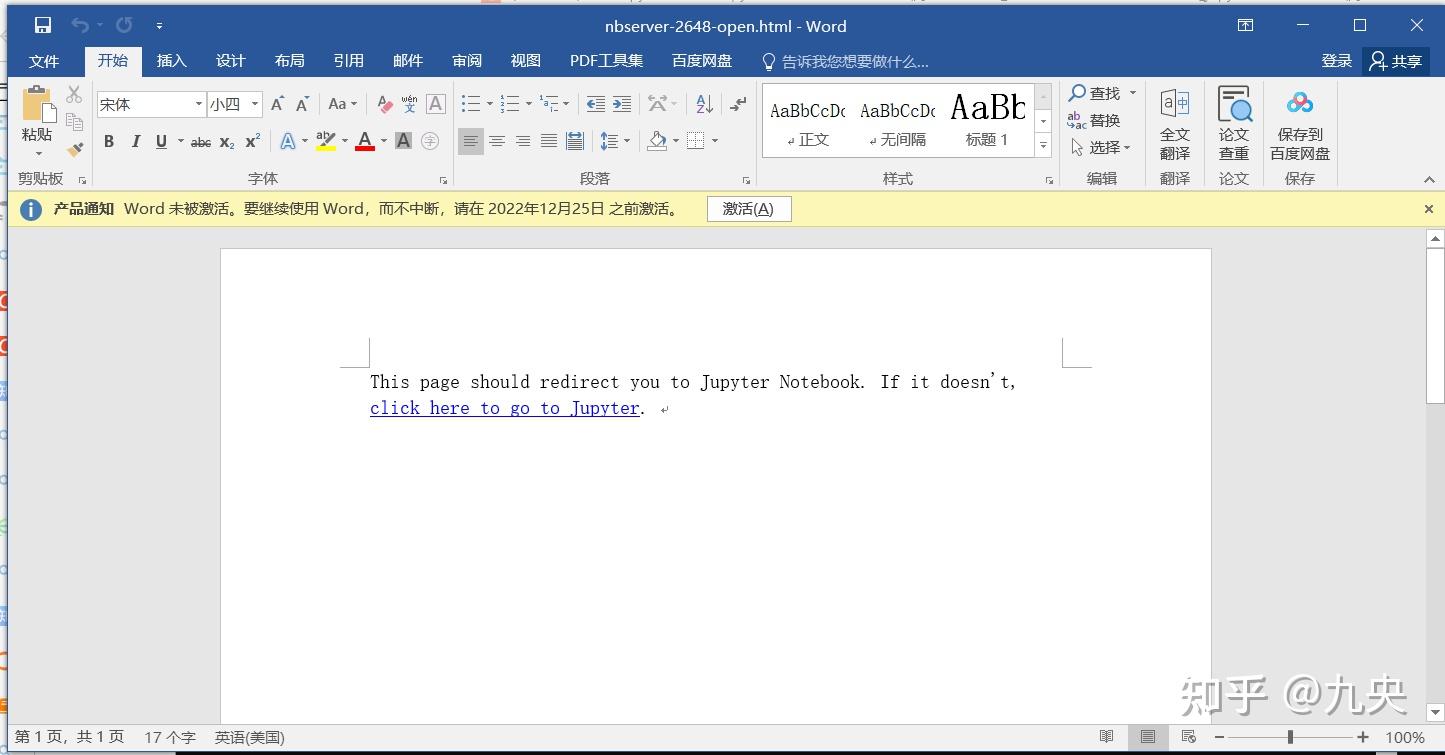Select align left paragraph button
Viewport: 1445px width, 755px height.
pos(470,141)
